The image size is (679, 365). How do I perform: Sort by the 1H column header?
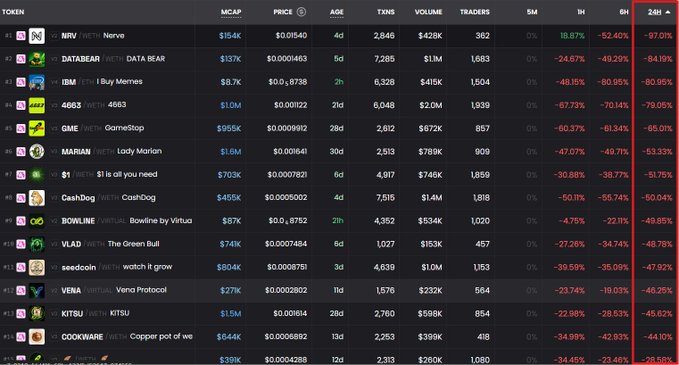(581, 12)
